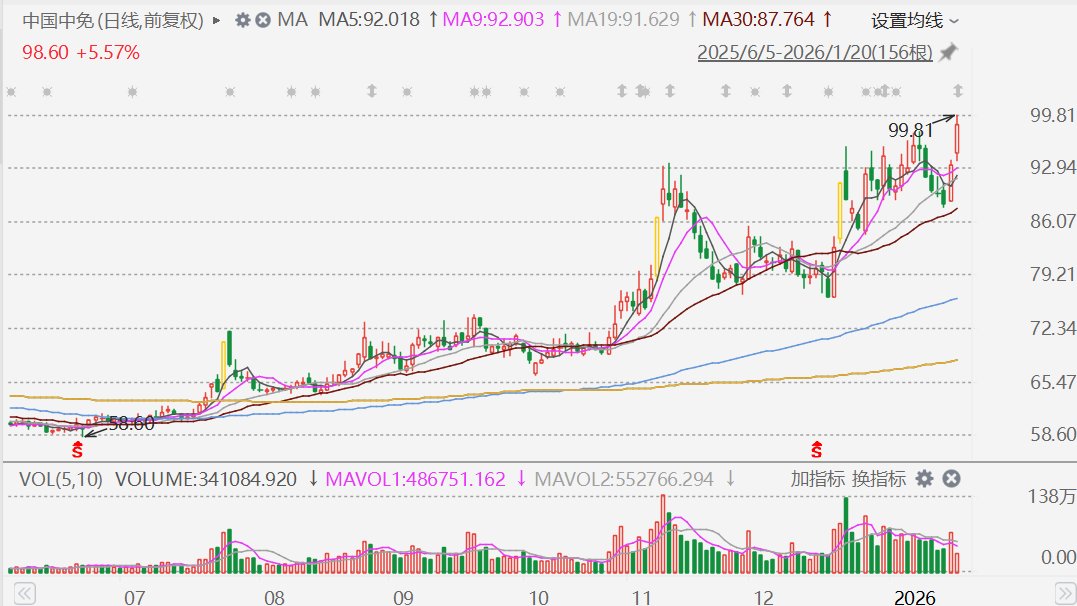Click the red S marker near 58.60
The height and width of the screenshot is (606, 1077).
(77, 450)
